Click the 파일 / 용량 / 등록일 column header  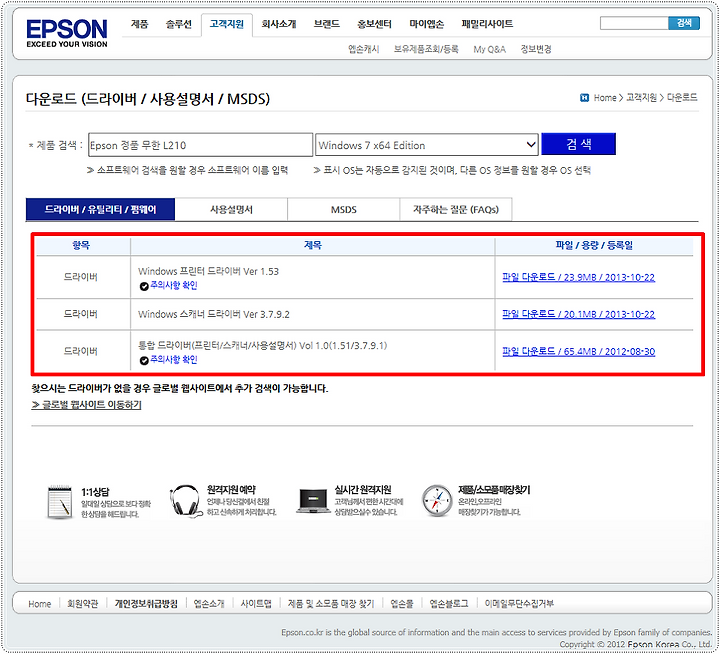[x=594, y=245]
